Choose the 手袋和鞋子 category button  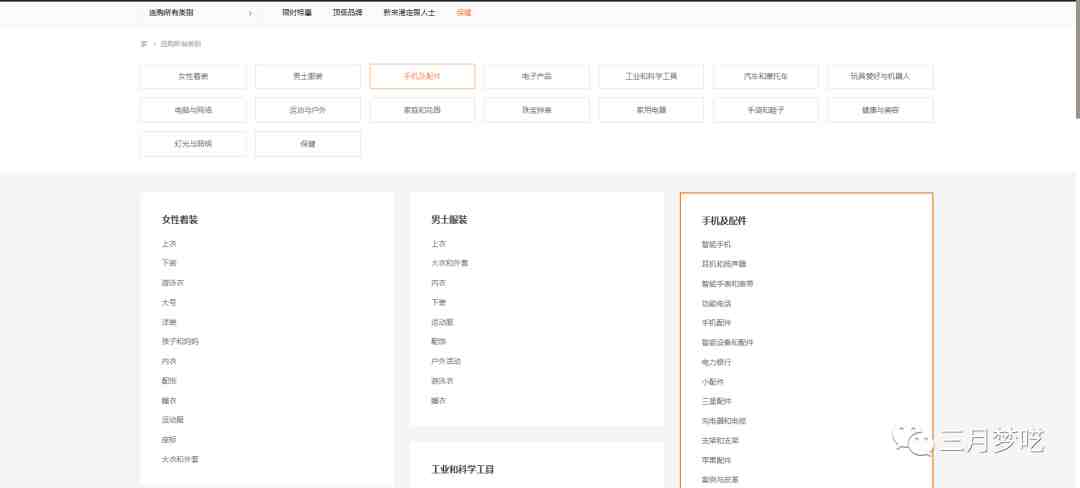point(766,110)
